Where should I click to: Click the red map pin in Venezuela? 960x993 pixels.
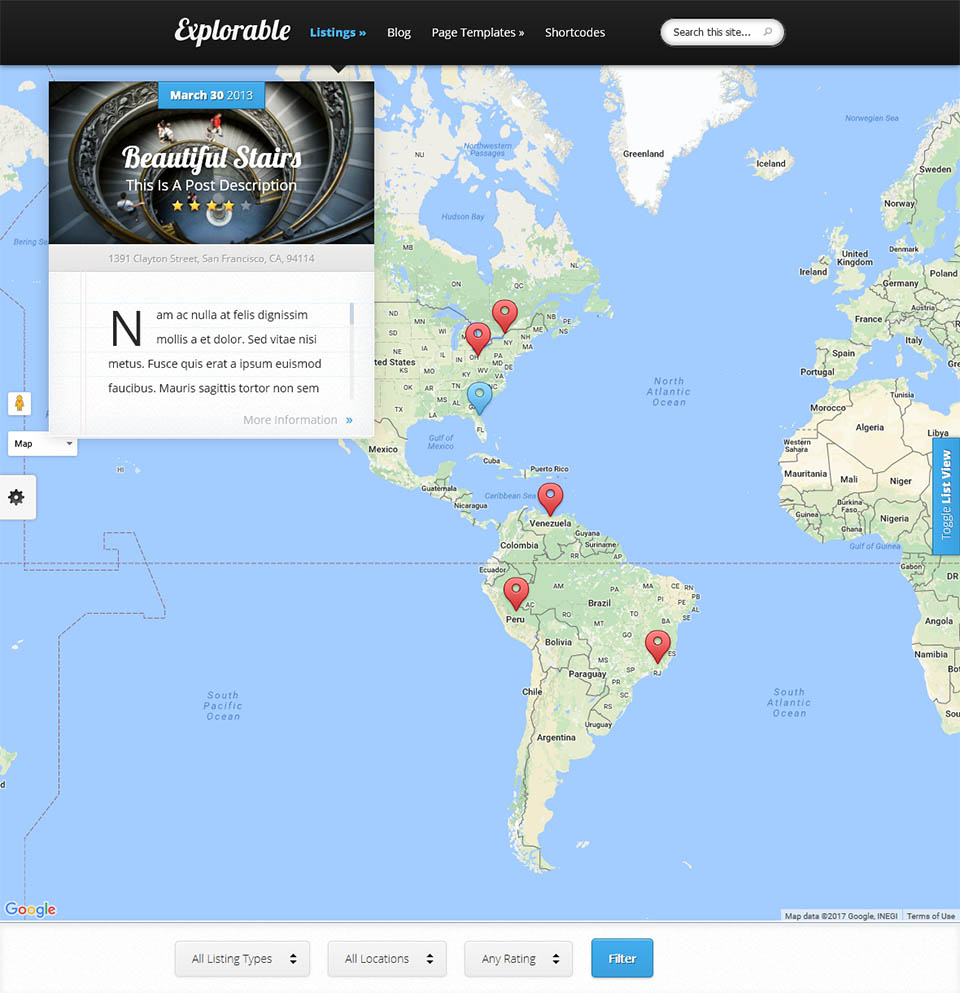(x=550, y=497)
